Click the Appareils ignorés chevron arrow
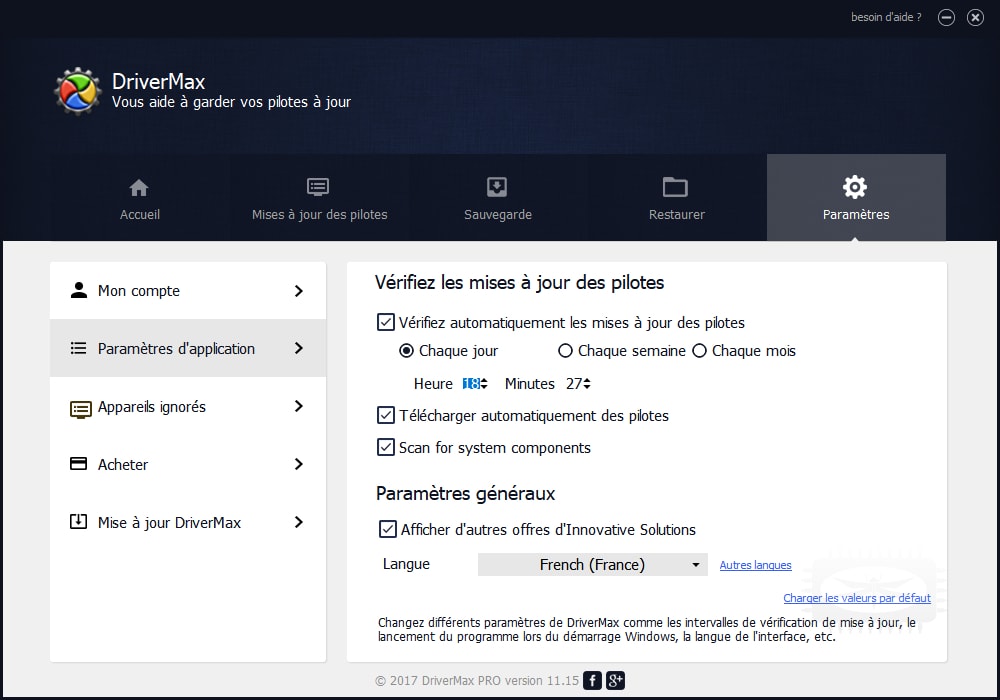1000x700 pixels. [298, 406]
